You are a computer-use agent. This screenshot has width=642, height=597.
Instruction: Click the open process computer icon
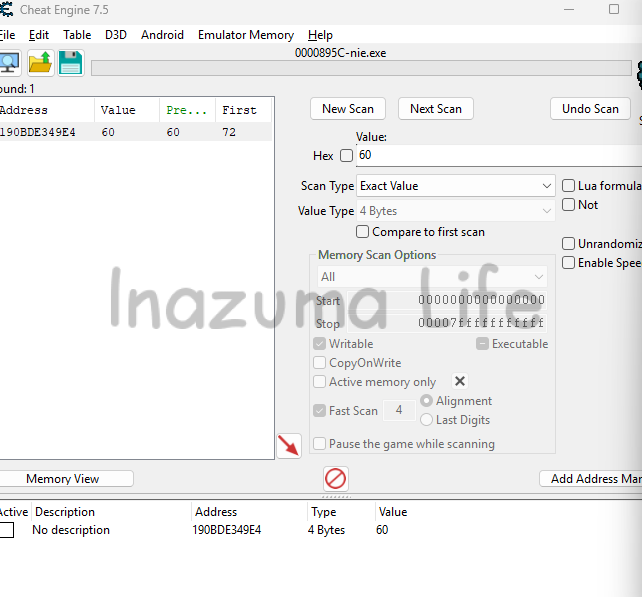8,63
